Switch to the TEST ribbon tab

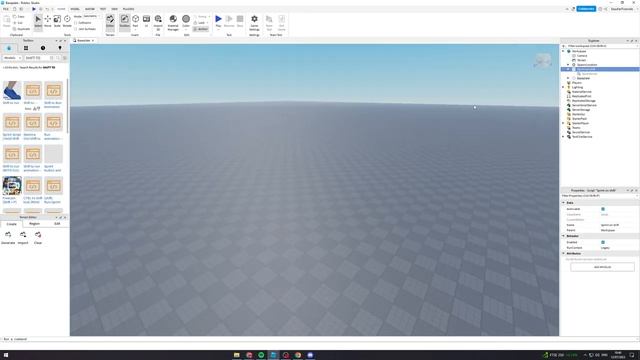103,9
